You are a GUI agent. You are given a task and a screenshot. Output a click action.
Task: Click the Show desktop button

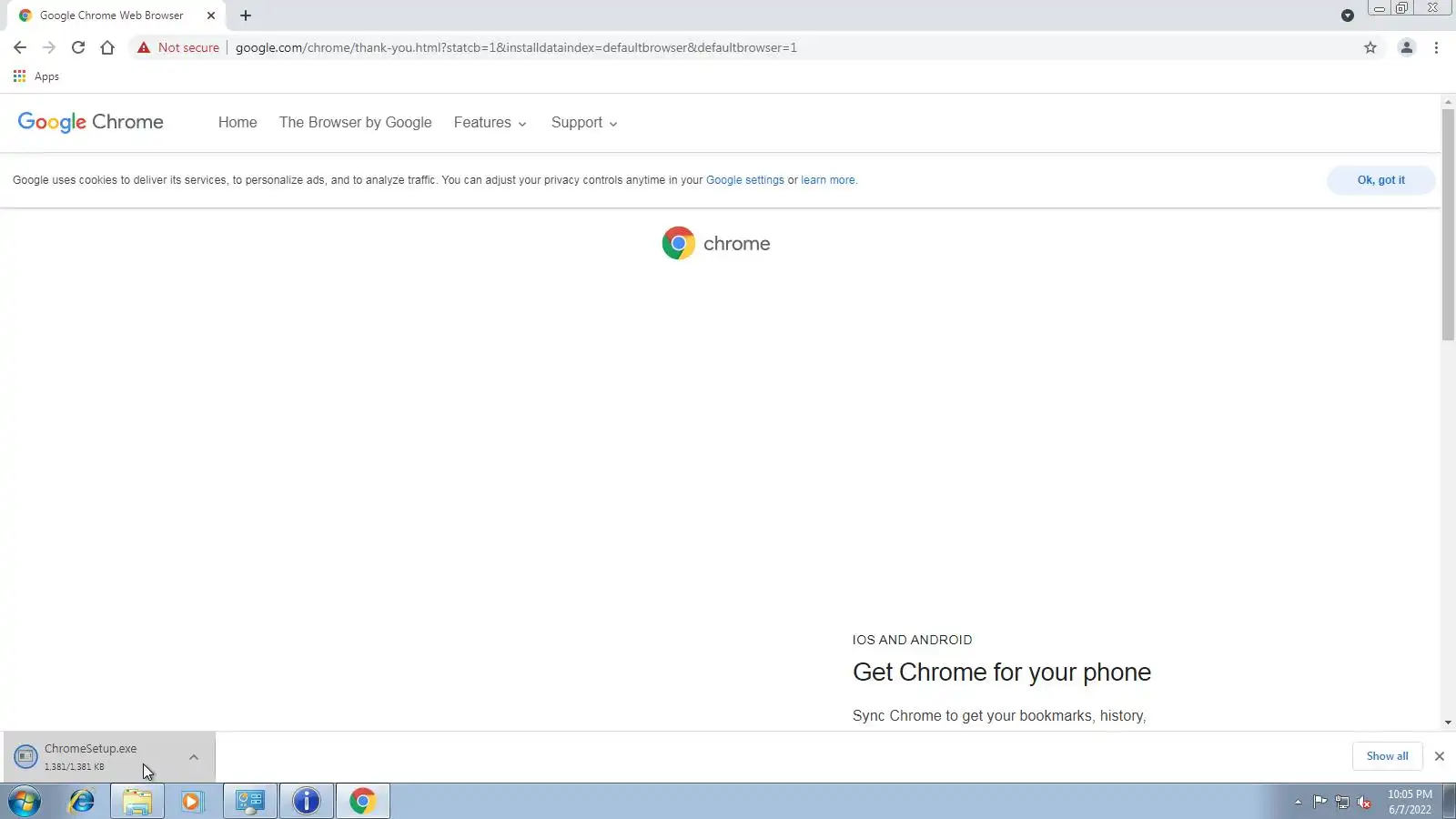1450,802
